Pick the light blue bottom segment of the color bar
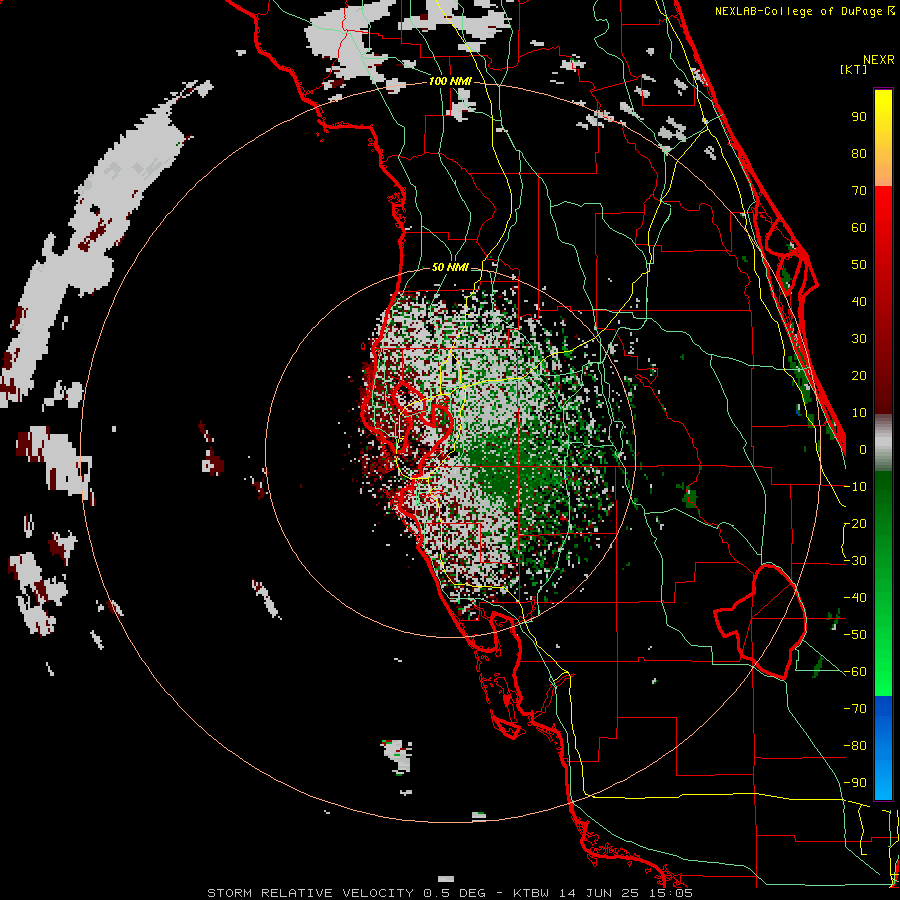 coord(883,781)
